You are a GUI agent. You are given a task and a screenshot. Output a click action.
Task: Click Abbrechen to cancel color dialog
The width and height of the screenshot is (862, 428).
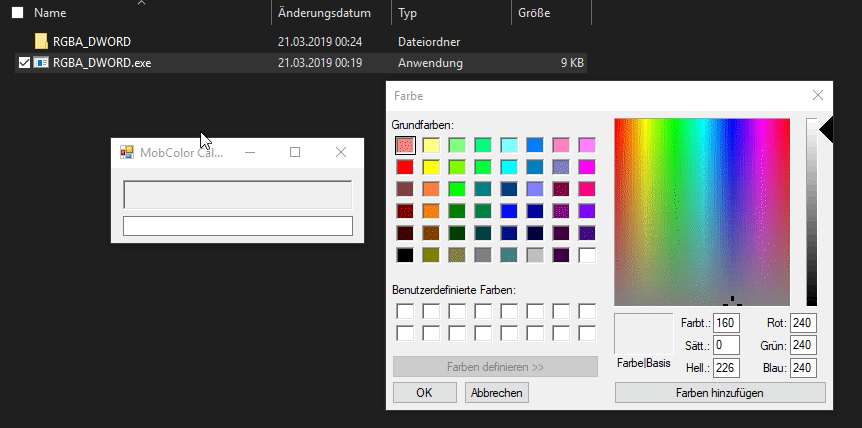click(x=497, y=393)
